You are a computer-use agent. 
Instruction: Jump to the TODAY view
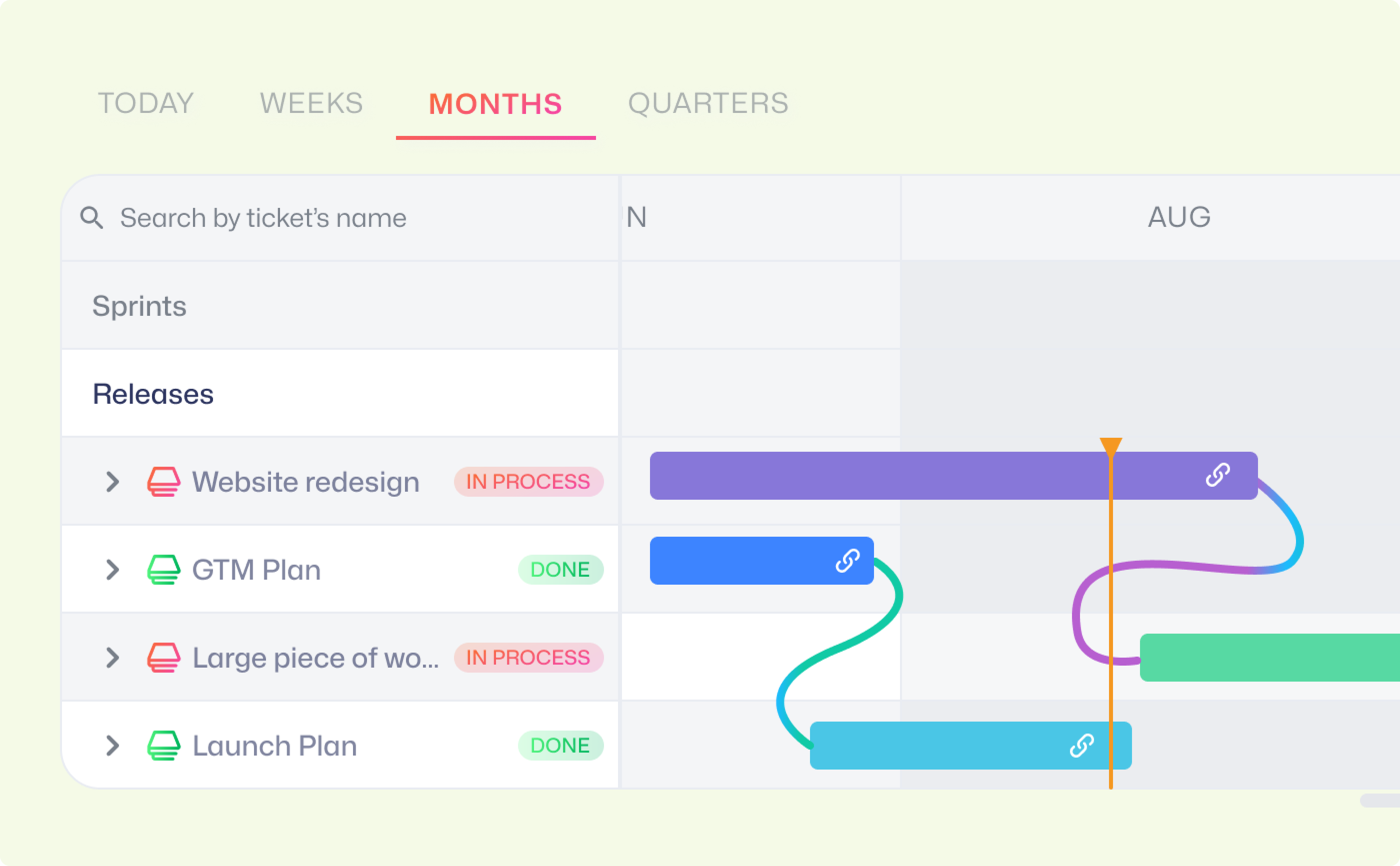[x=146, y=103]
